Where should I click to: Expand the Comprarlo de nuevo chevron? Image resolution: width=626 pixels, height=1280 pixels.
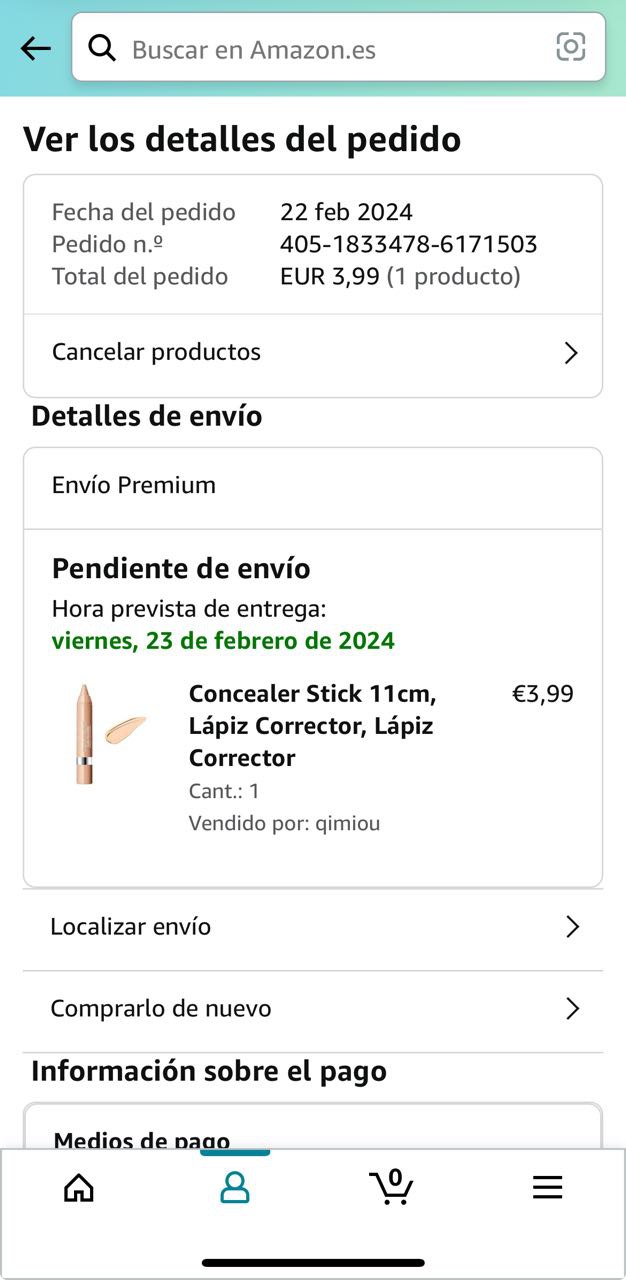pyautogui.click(x=572, y=1009)
